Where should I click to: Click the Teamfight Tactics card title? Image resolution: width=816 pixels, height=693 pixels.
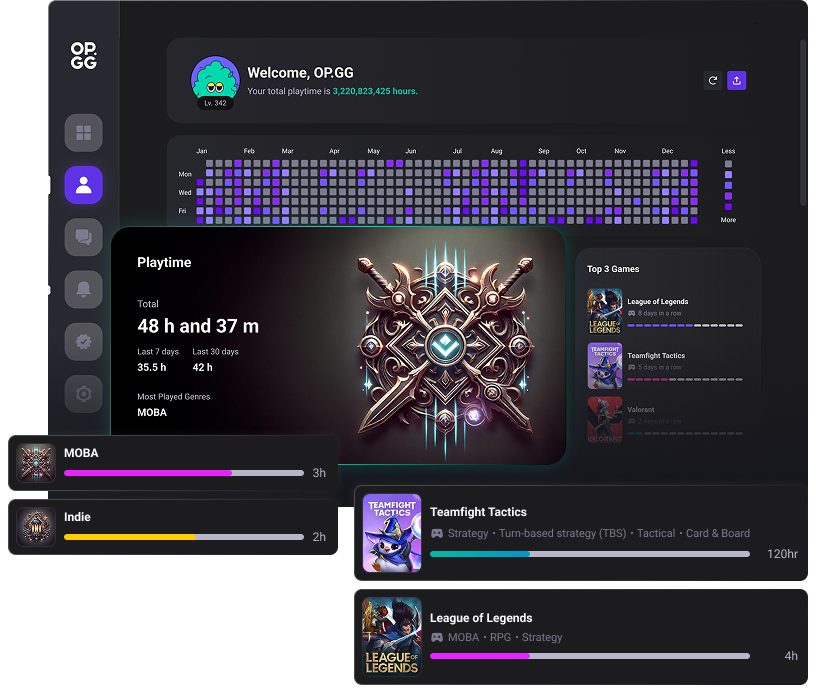(478, 512)
